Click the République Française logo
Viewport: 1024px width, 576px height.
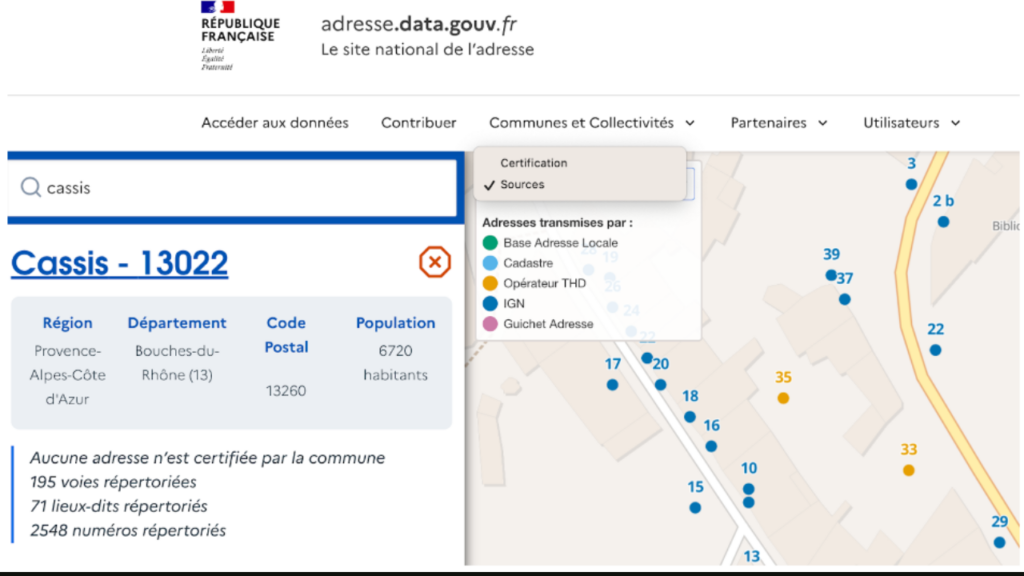[x=240, y=35]
